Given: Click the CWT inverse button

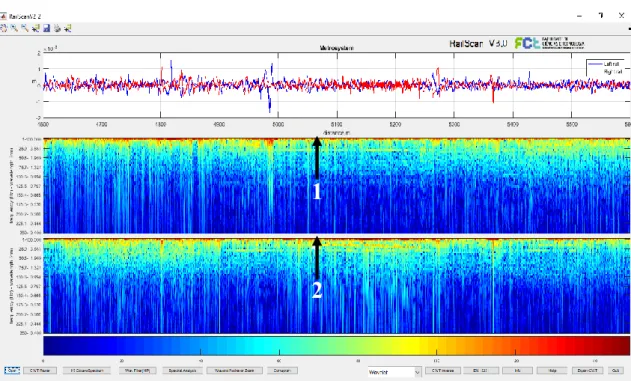Looking at the screenshot, I should point(443,371).
